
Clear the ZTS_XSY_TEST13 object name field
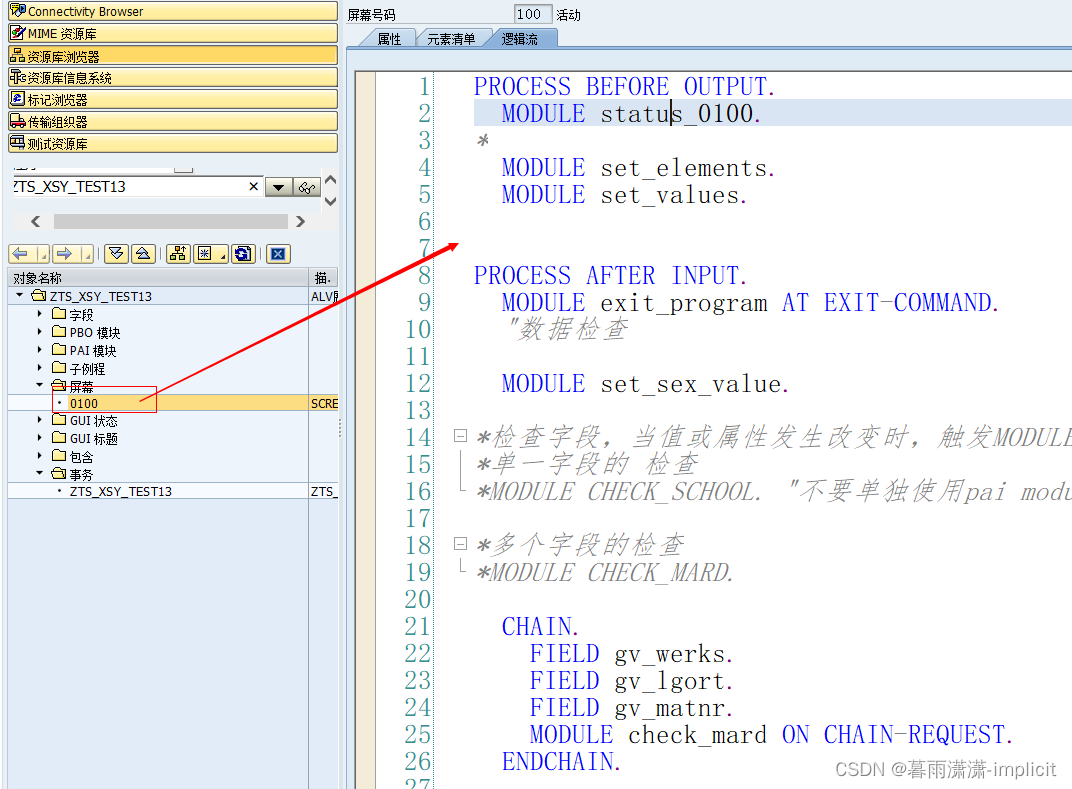pyautogui.click(x=254, y=187)
